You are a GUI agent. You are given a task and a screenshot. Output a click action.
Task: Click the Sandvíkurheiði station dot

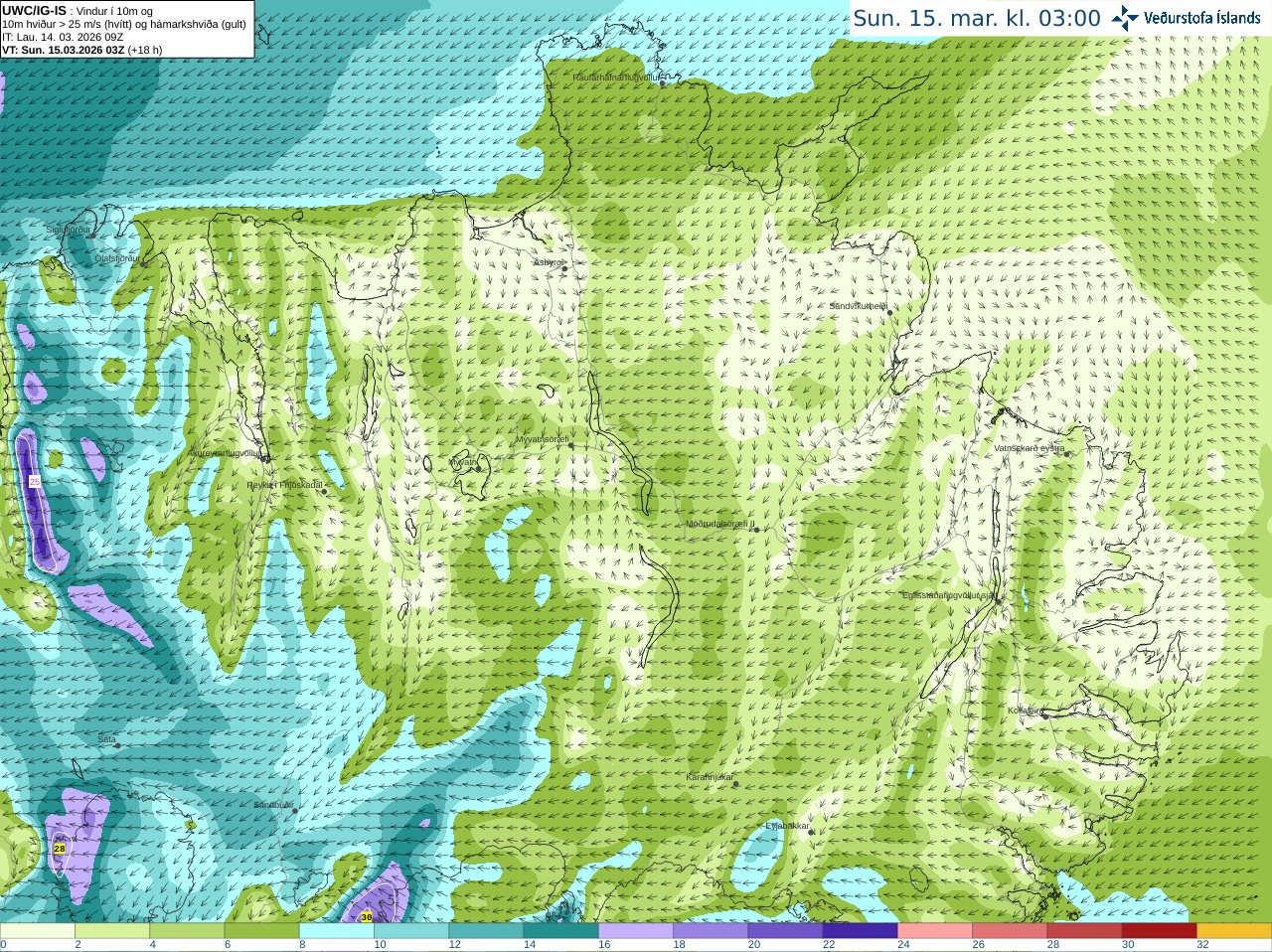click(x=890, y=312)
